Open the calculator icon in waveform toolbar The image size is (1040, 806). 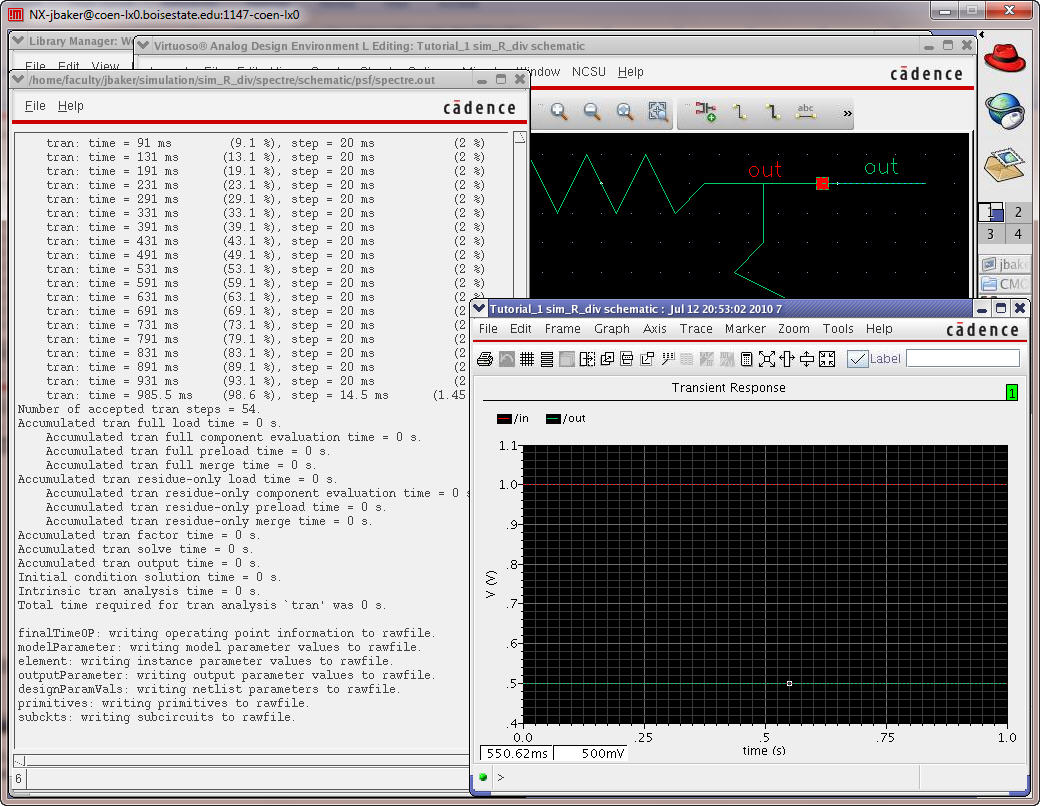point(746,359)
